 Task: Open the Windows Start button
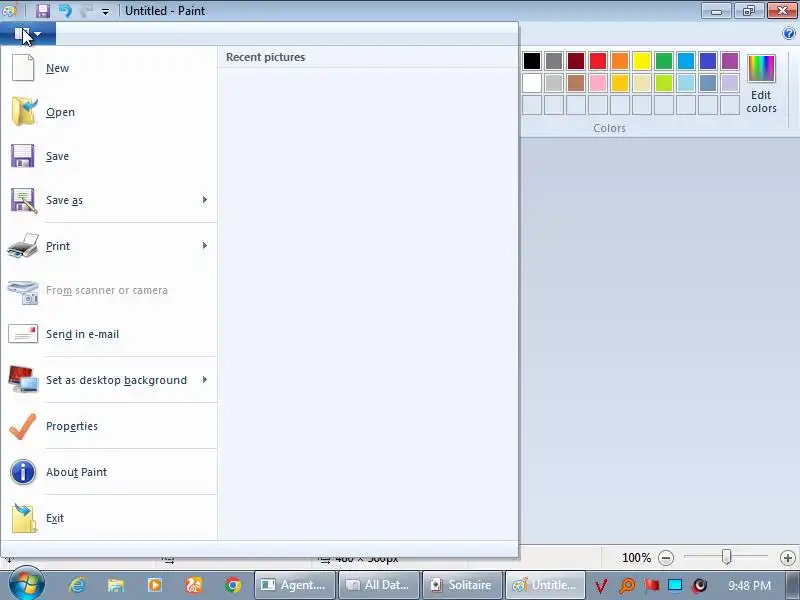click(x=26, y=583)
